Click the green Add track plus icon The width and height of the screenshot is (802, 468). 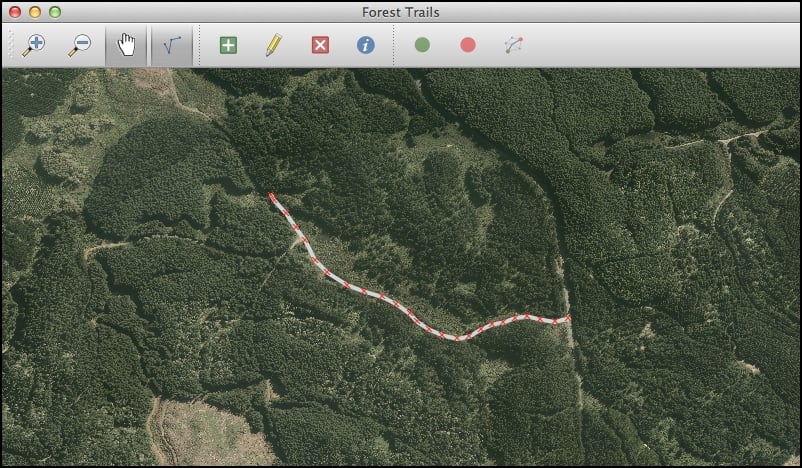click(x=228, y=45)
